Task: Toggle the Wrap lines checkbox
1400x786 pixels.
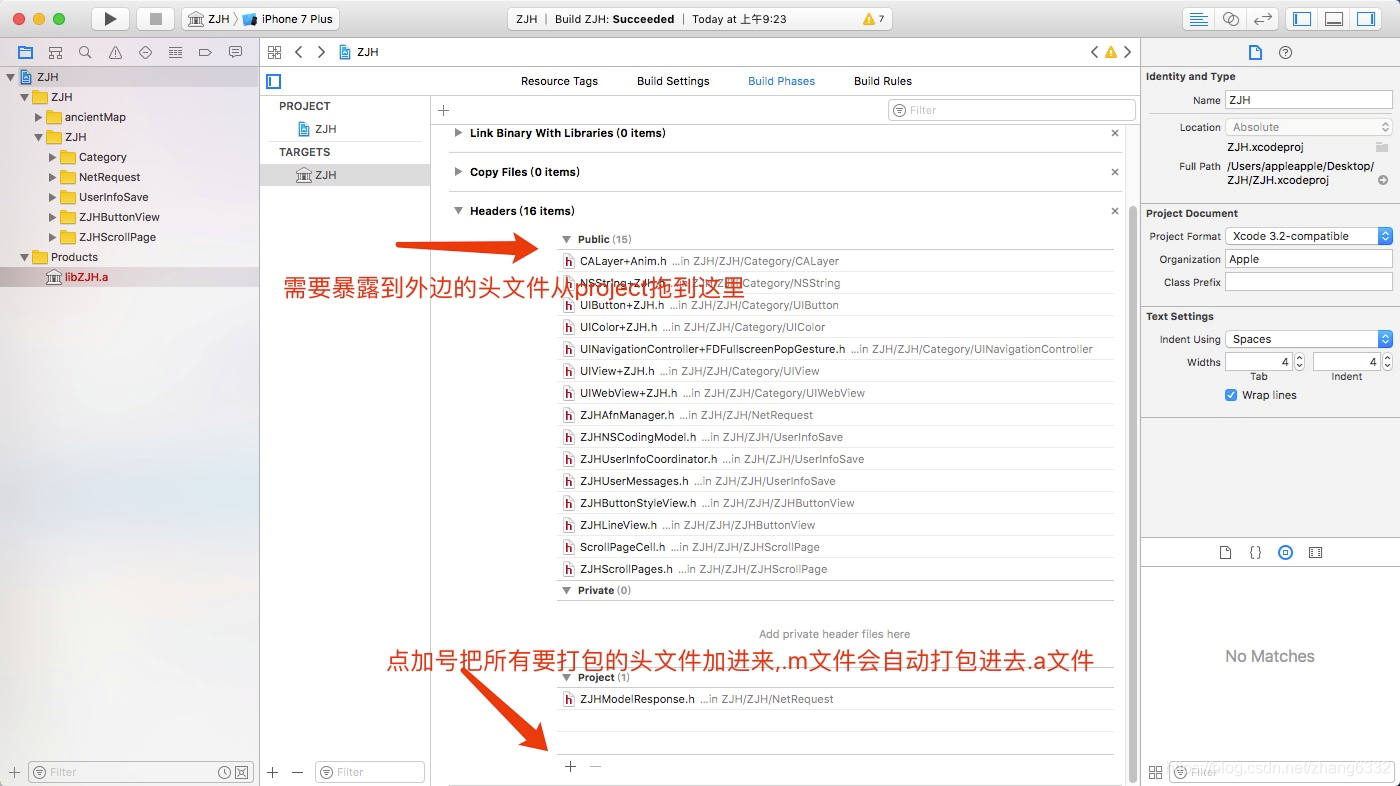Action: 1231,395
